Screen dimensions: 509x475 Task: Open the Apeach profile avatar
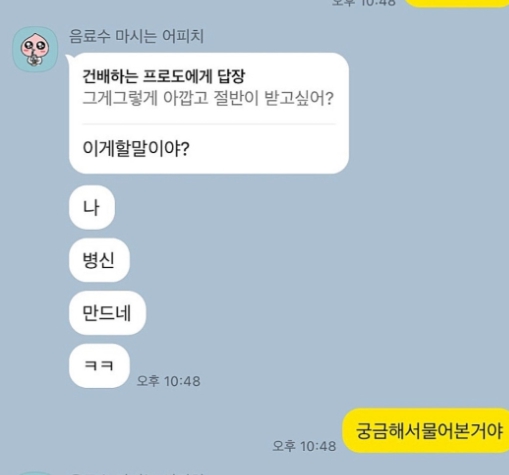(35, 49)
